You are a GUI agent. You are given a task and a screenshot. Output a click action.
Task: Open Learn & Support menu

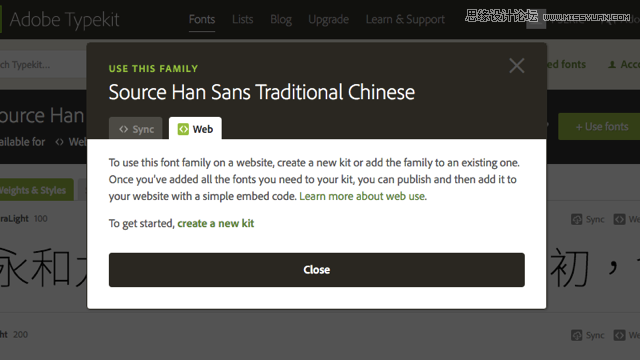pyautogui.click(x=405, y=20)
